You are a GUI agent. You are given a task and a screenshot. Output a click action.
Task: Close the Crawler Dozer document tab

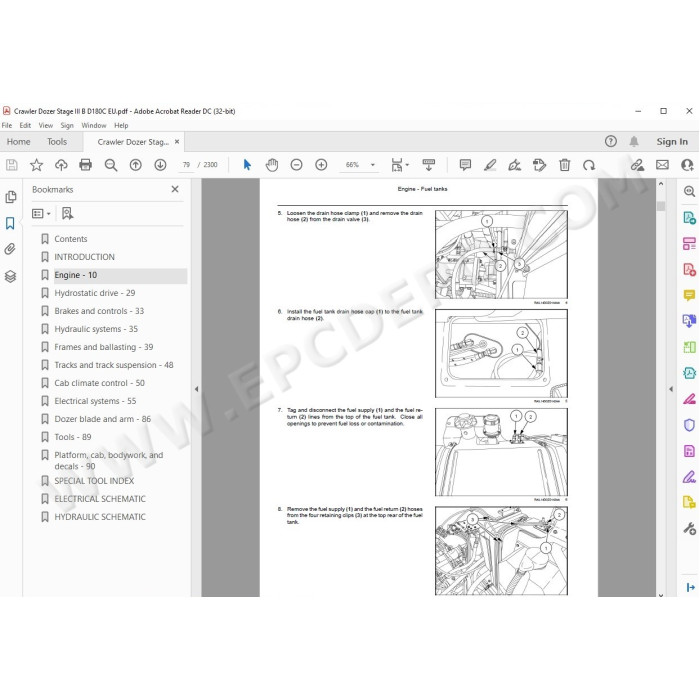[x=177, y=142]
